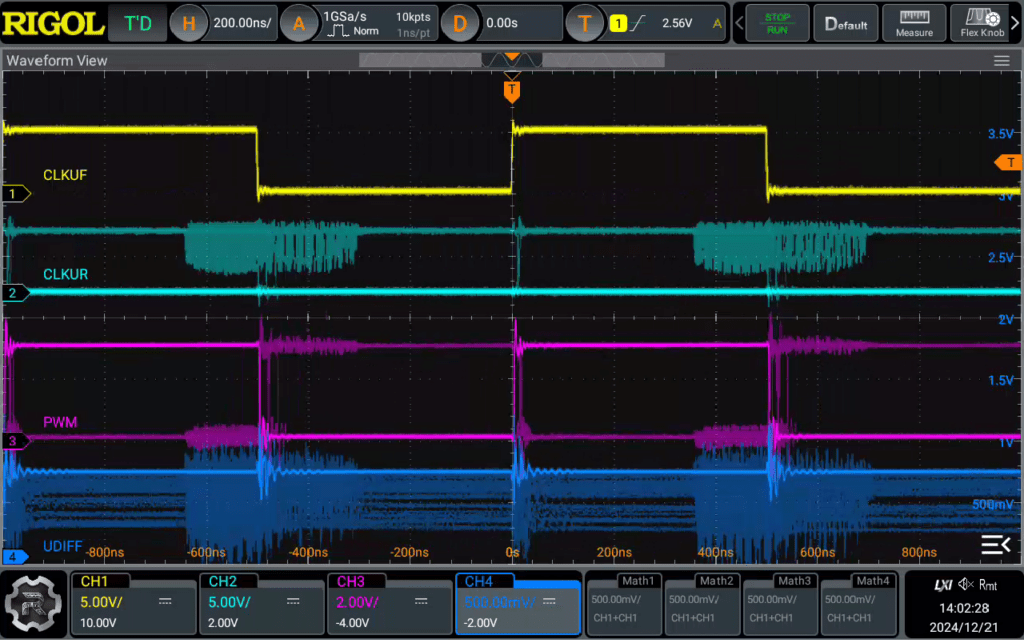This screenshot has height=643, width=1024.
Task: Open the Flex Knob settings
Action: (x=982, y=24)
